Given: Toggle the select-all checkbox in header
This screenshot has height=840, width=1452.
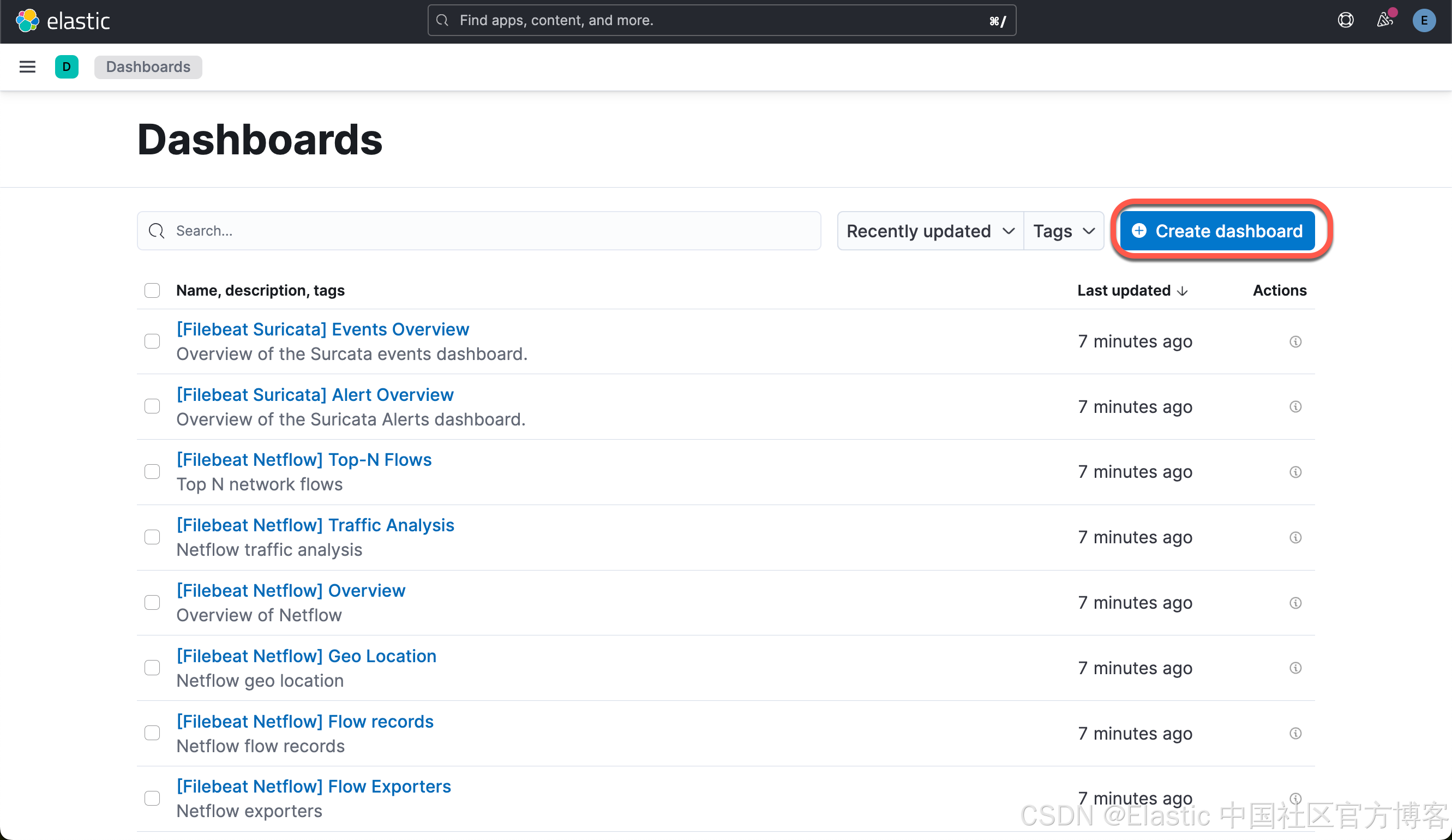Looking at the screenshot, I should pos(152,290).
